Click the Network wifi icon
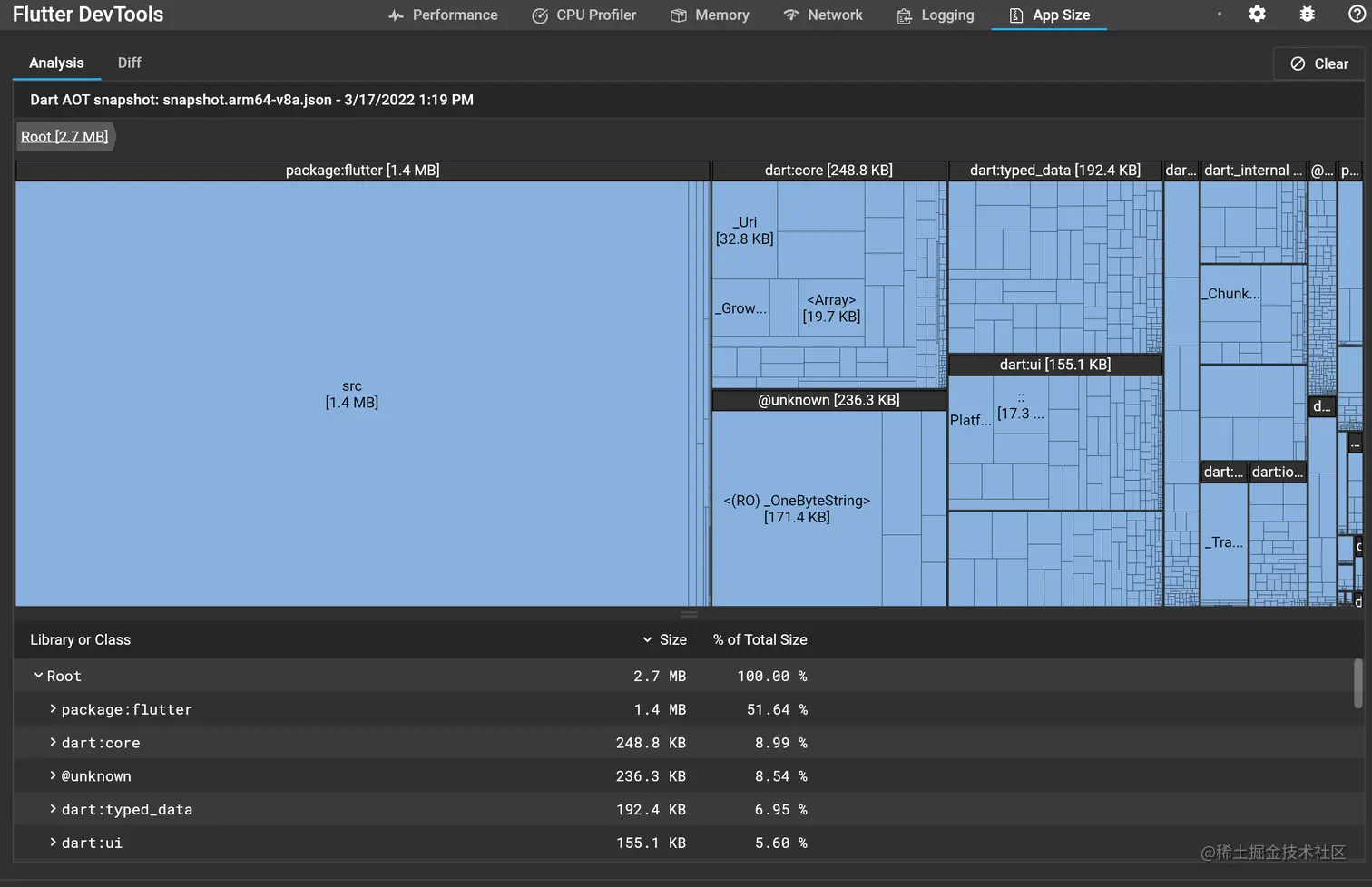 [791, 15]
